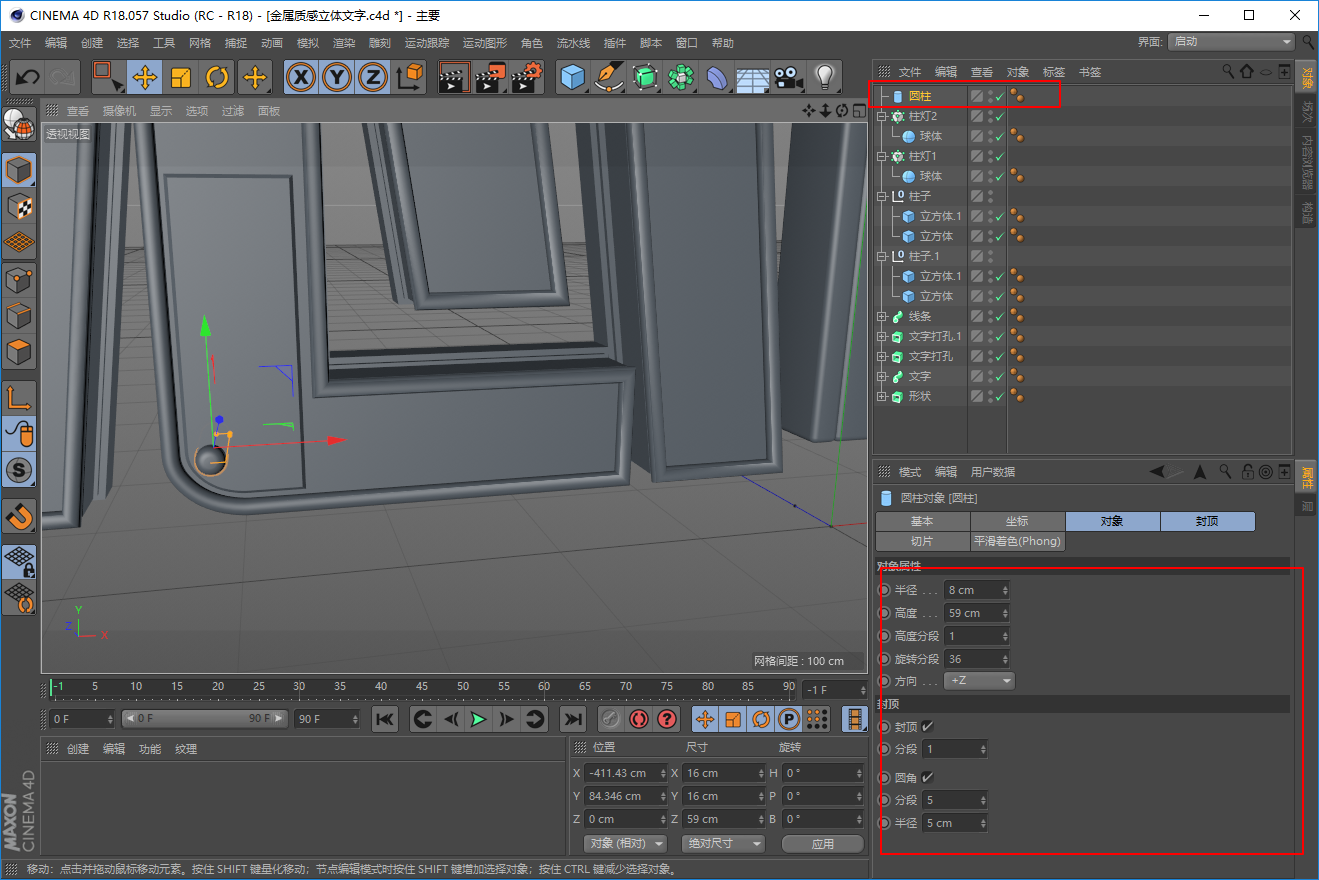Viewport: 1319px width, 880px height.
Task: Toggle the green enable checkmark for 文字
Action: point(999,376)
